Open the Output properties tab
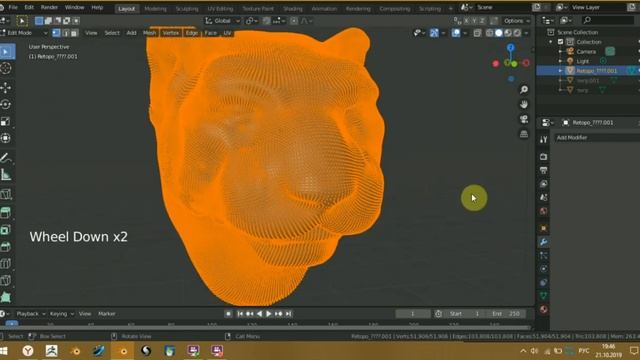 543,170
